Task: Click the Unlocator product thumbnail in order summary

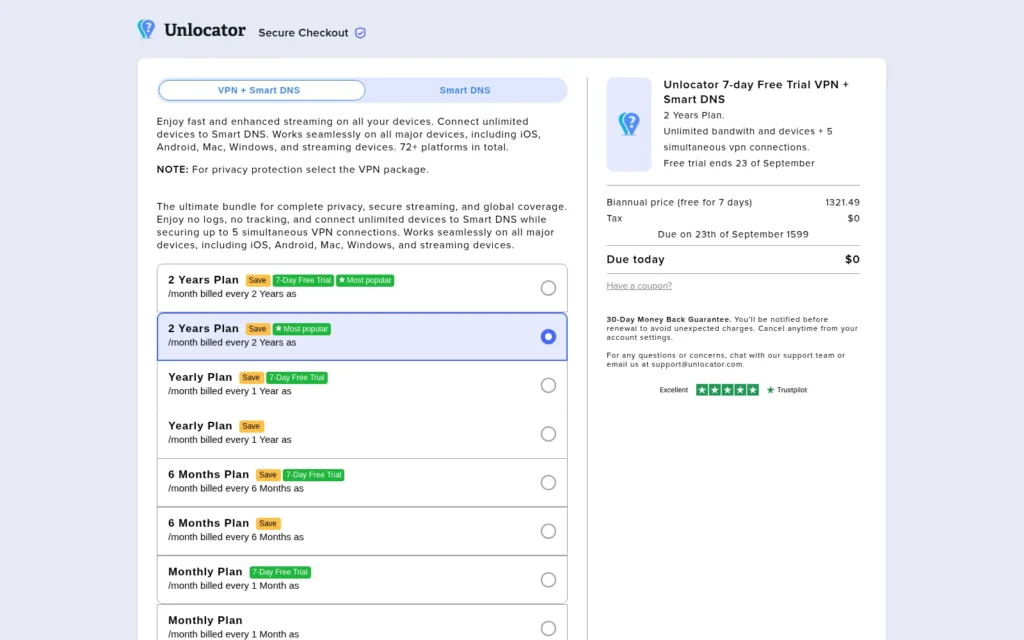Action: pyautogui.click(x=629, y=124)
